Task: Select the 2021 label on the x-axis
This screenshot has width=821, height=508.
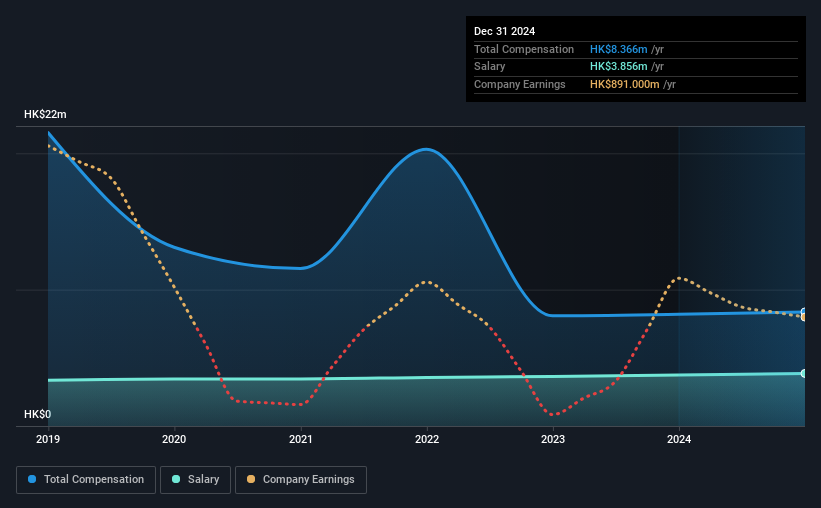Action: click(301, 439)
